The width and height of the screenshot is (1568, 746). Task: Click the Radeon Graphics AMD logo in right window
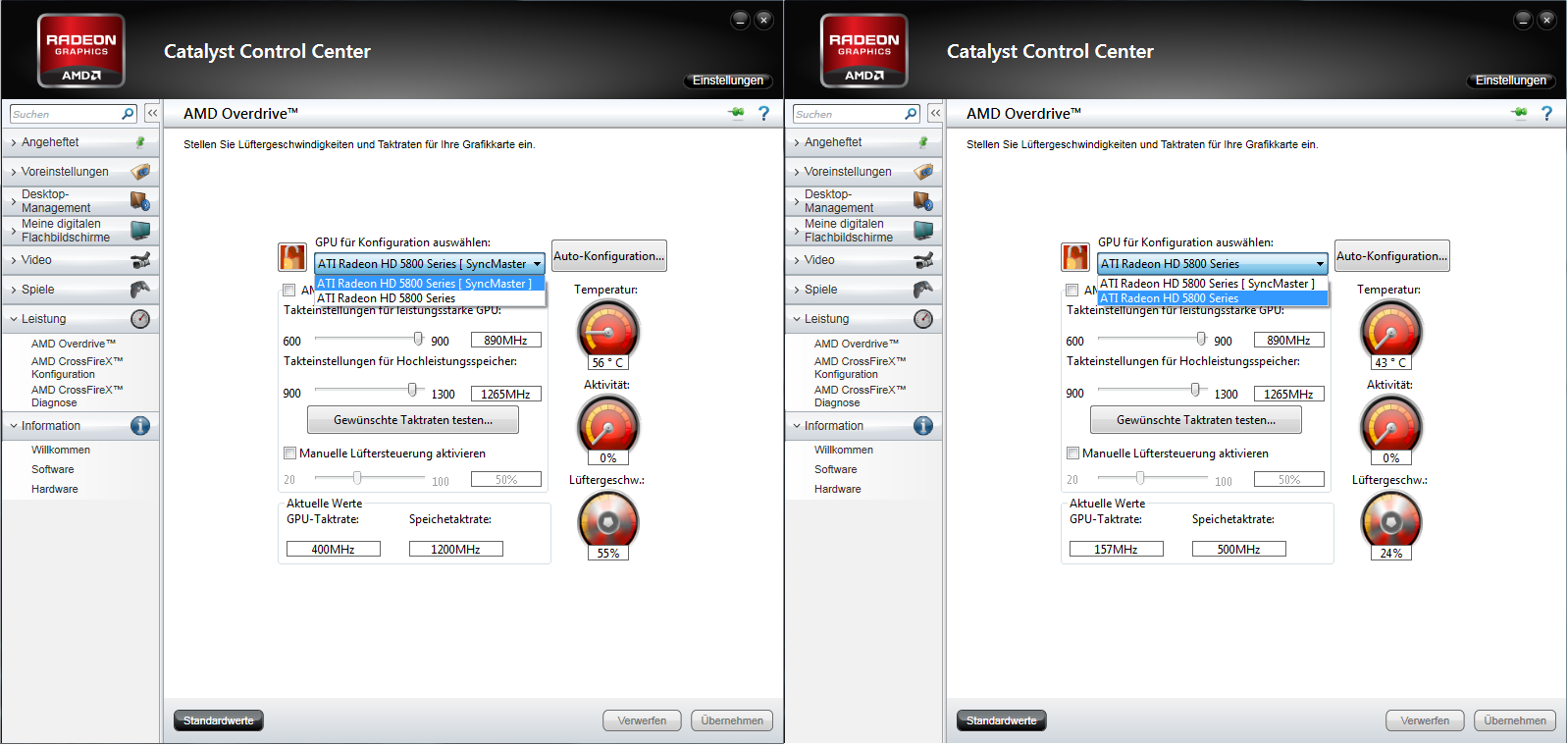click(x=864, y=51)
